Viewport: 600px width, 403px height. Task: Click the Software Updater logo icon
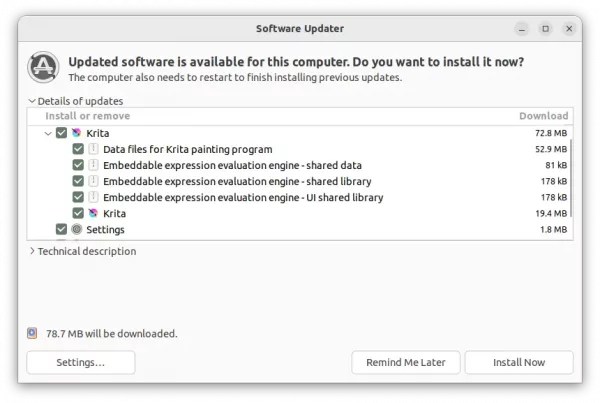43,67
